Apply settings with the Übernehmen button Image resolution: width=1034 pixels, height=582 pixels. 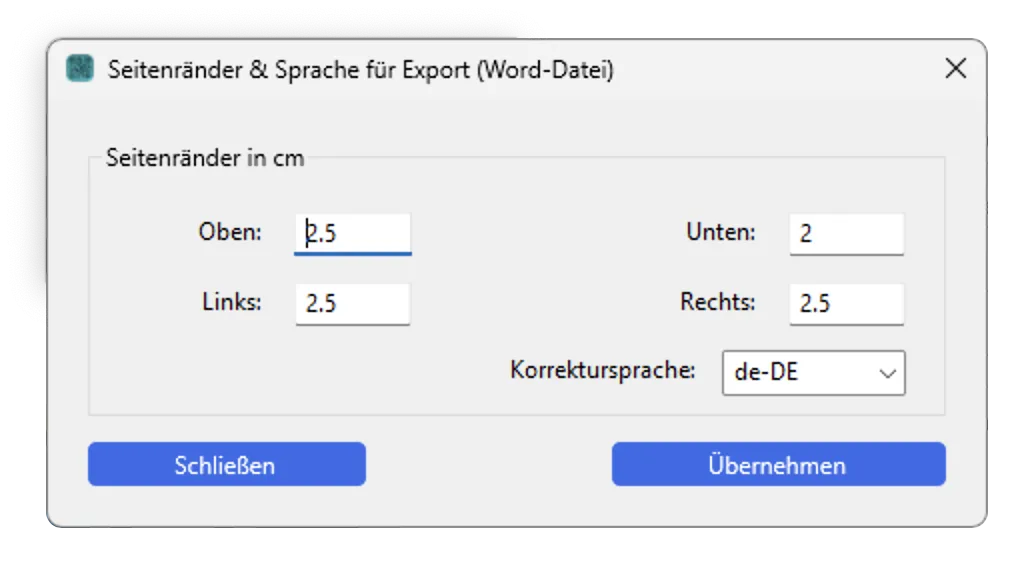coord(779,465)
